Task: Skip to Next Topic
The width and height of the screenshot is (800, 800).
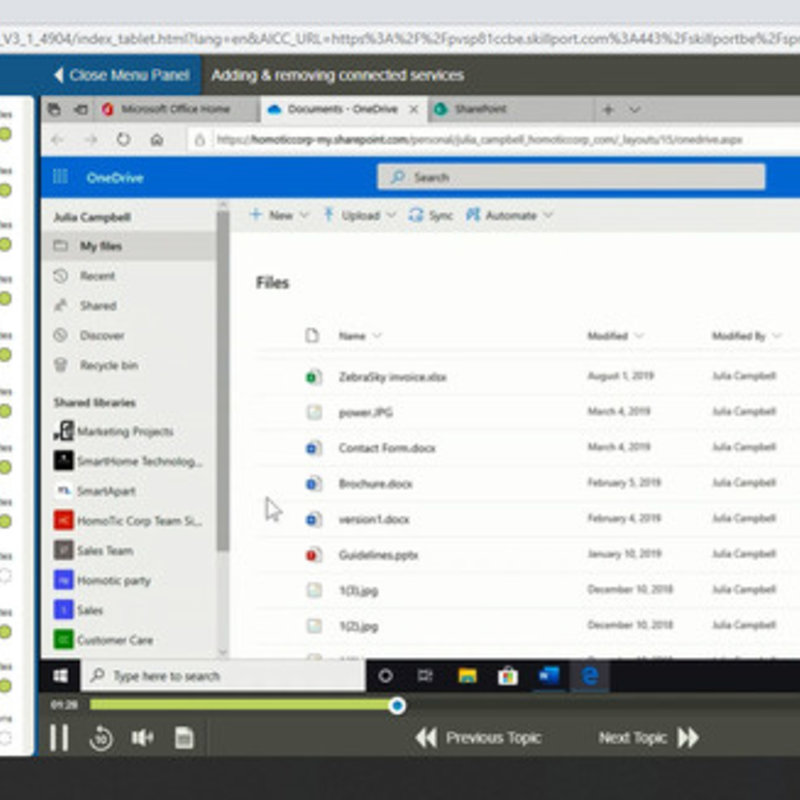Action: point(649,738)
